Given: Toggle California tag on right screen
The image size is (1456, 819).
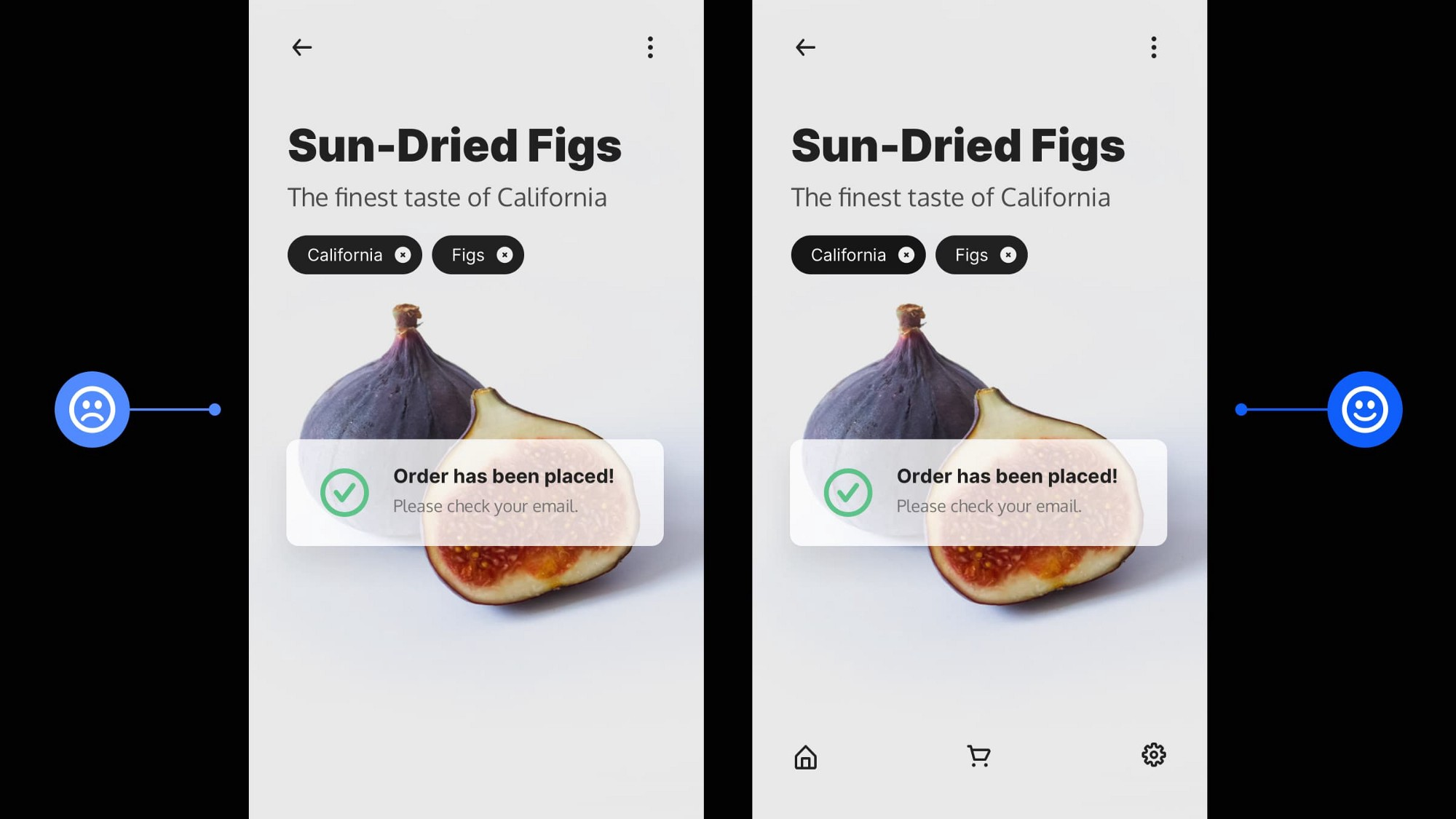Looking at the screenshot, I should [x=858, y=254].
